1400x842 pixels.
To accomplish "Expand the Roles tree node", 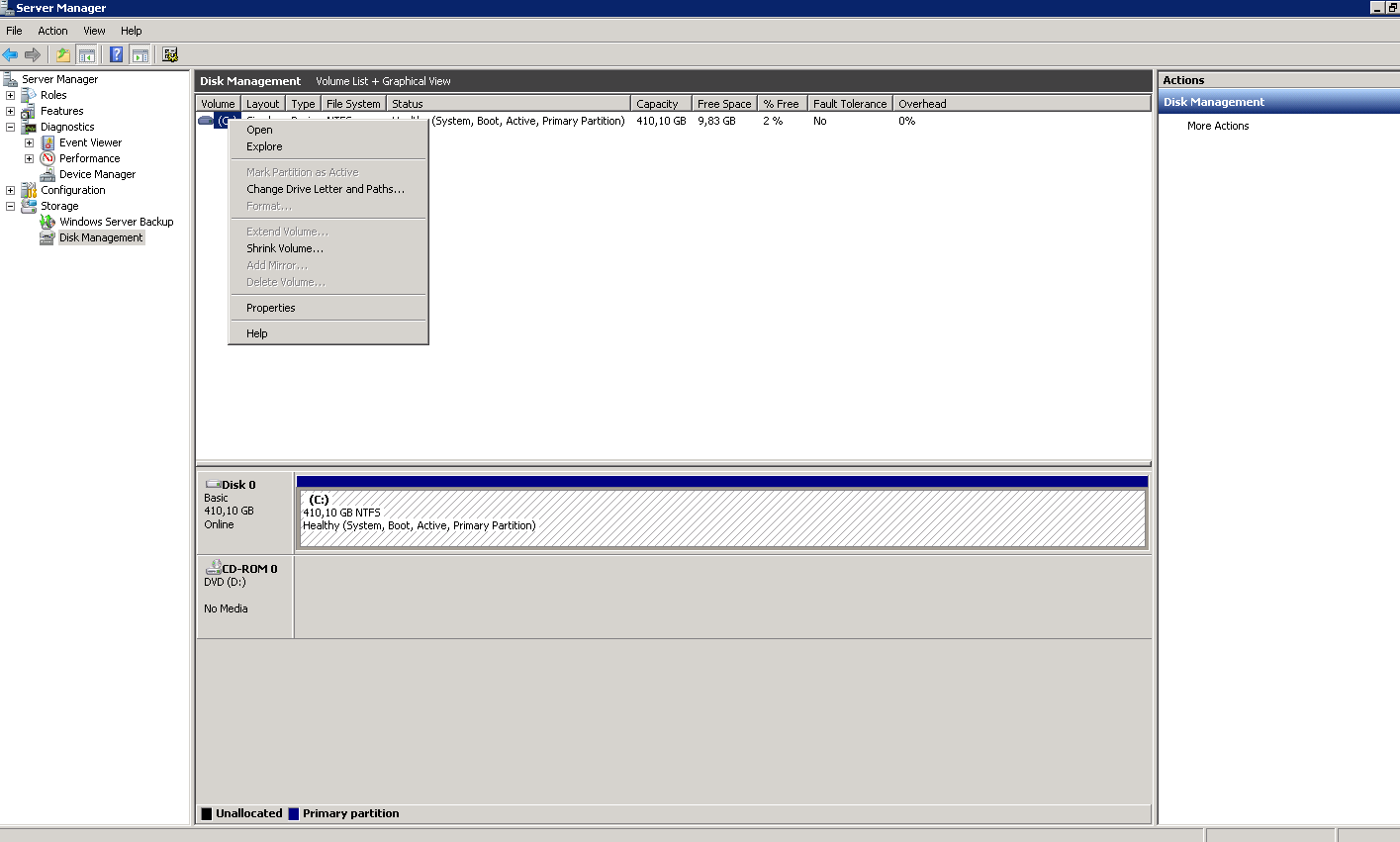I will point(10,95).
